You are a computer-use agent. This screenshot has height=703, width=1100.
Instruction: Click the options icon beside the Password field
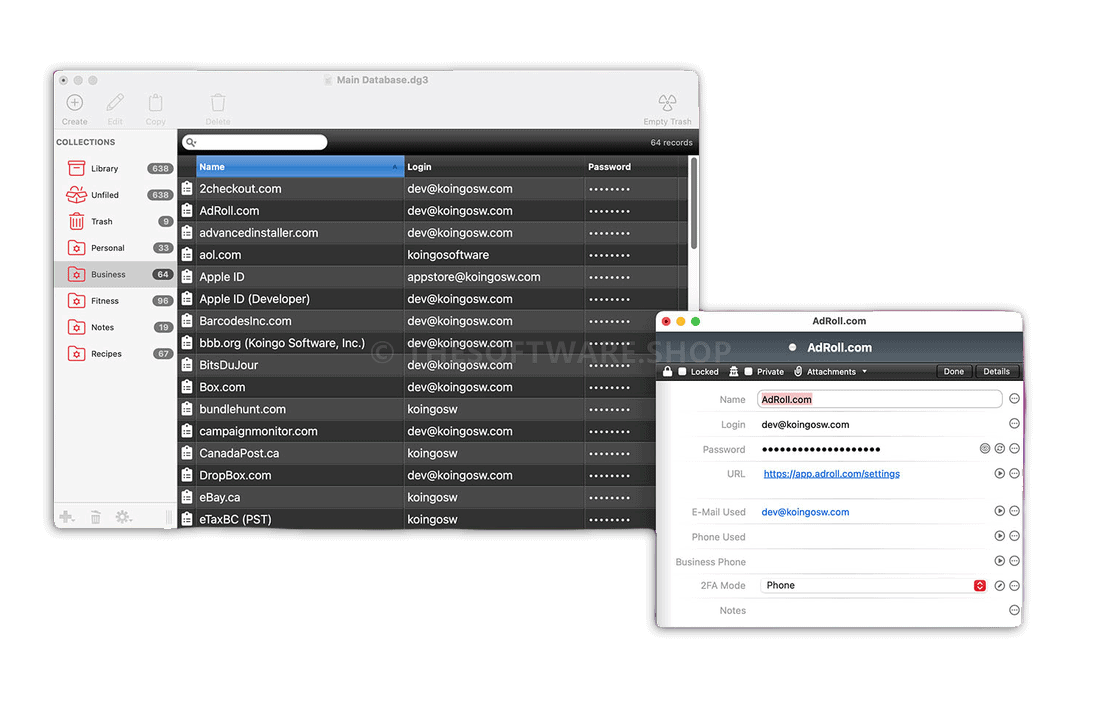tap(1014, 448)
